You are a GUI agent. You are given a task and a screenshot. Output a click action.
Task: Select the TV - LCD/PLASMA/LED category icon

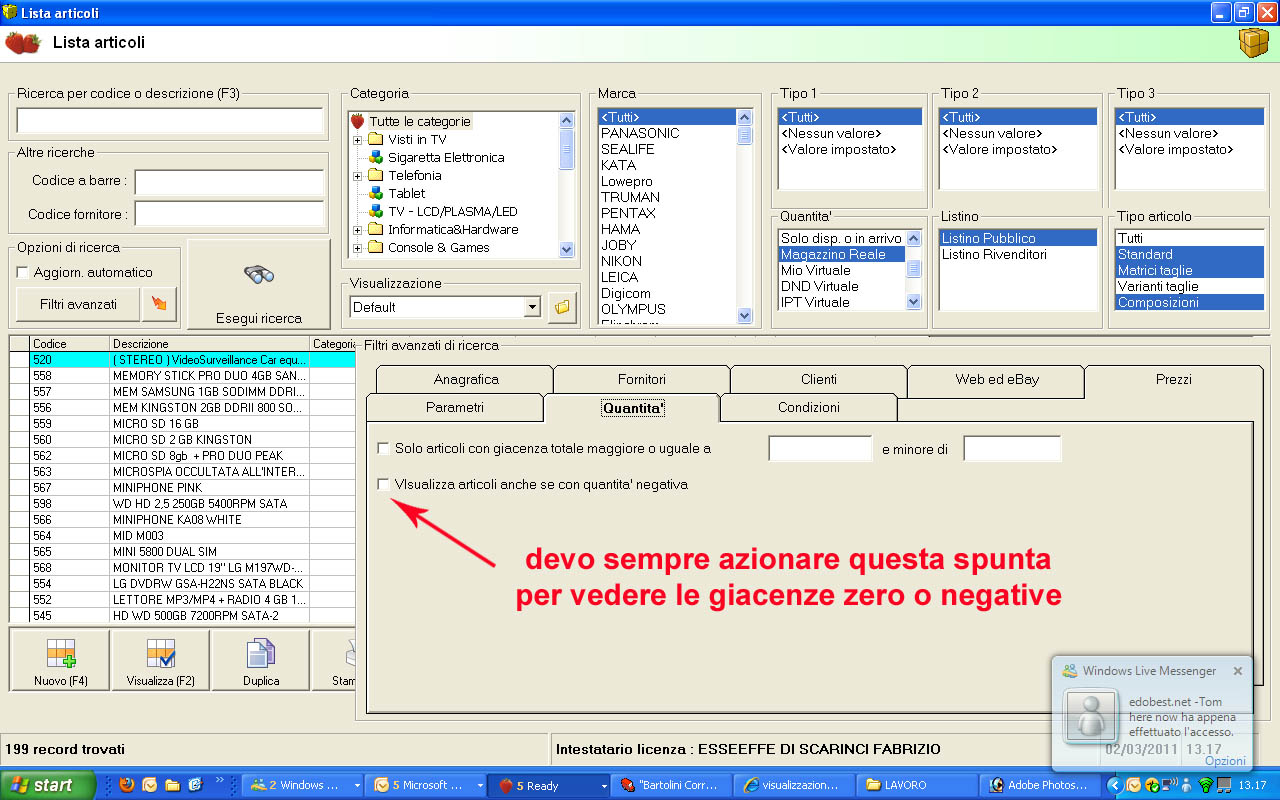coord(376,212)
